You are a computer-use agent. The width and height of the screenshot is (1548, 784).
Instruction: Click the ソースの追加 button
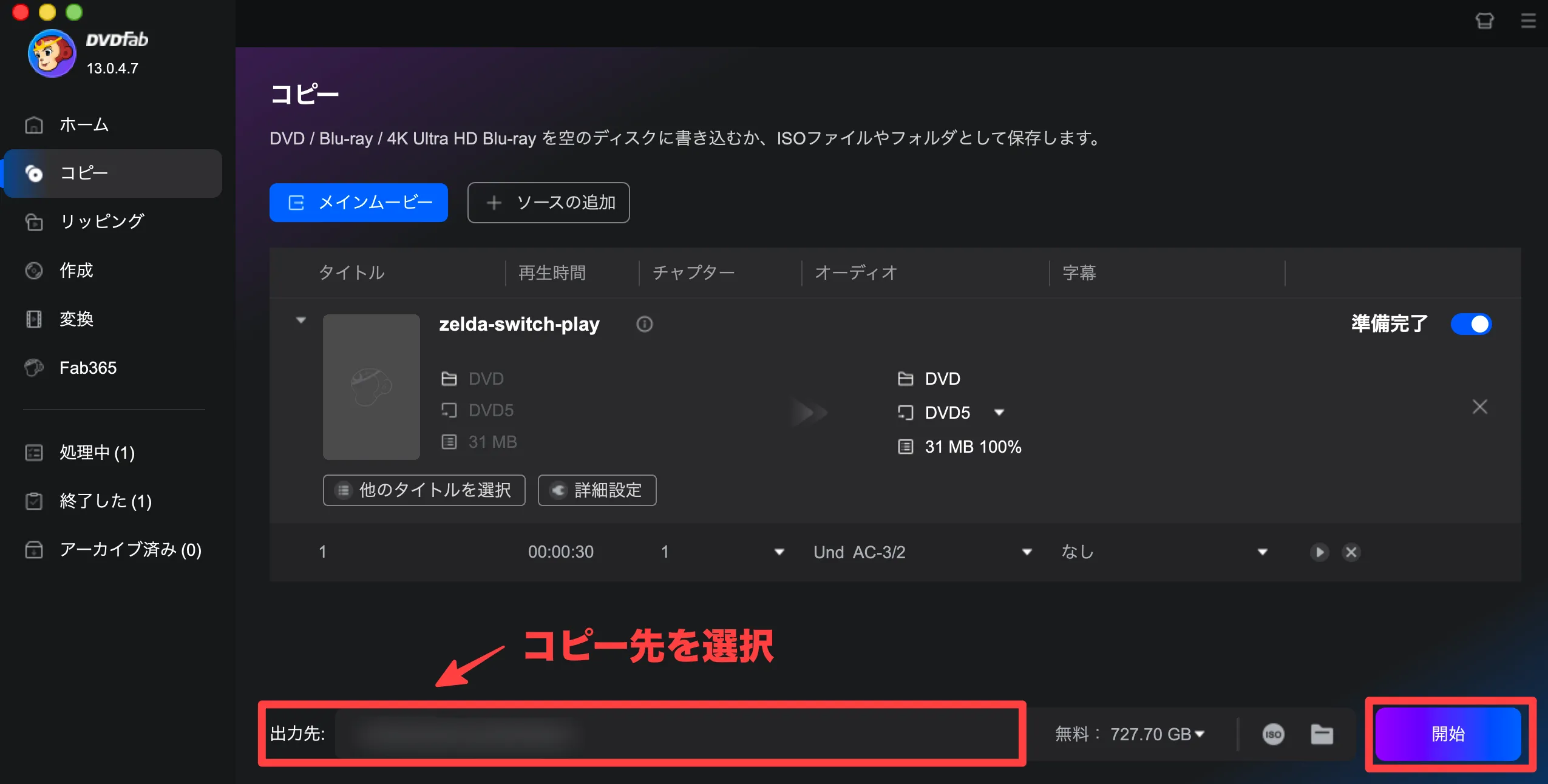(x=548, y=203)
